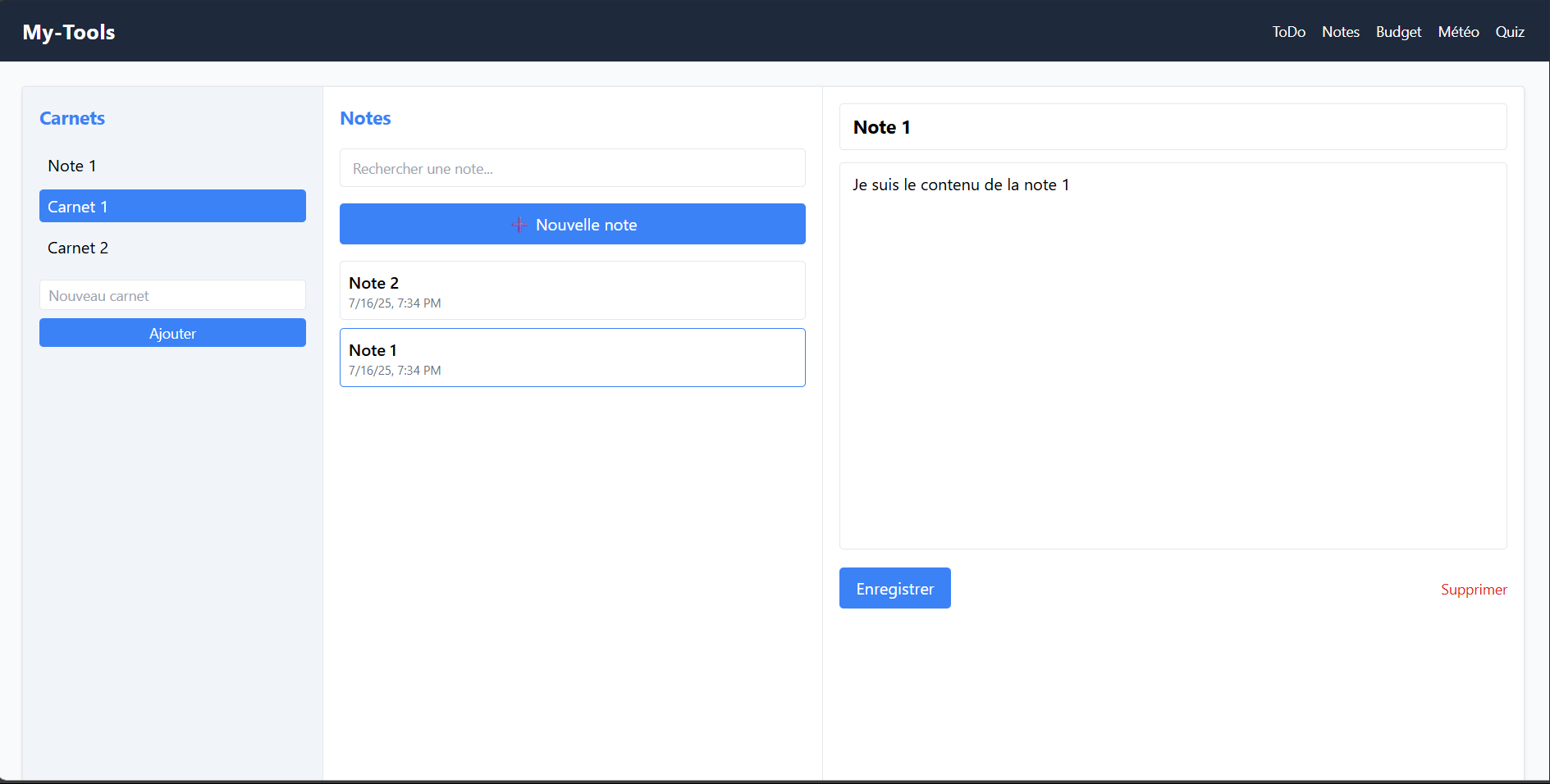Switch to the Météo page

(1458, 32)
